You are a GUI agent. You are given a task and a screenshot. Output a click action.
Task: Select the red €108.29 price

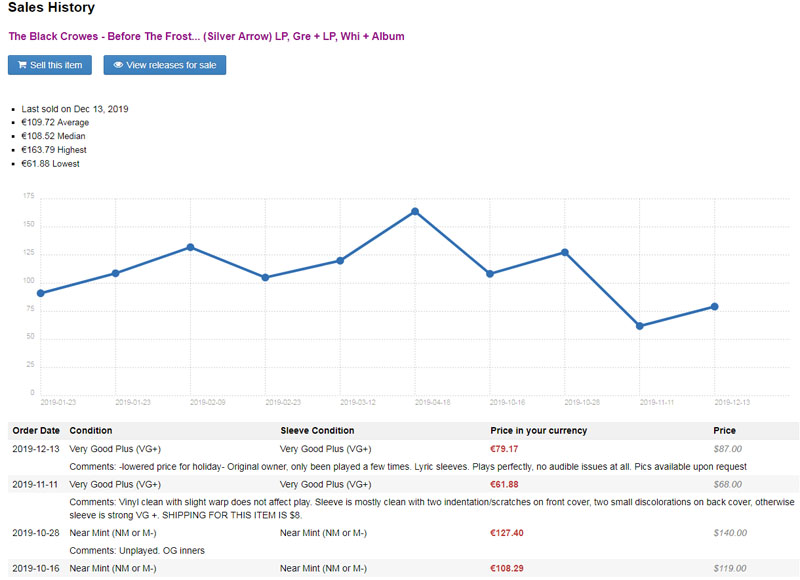coord(507,568)
